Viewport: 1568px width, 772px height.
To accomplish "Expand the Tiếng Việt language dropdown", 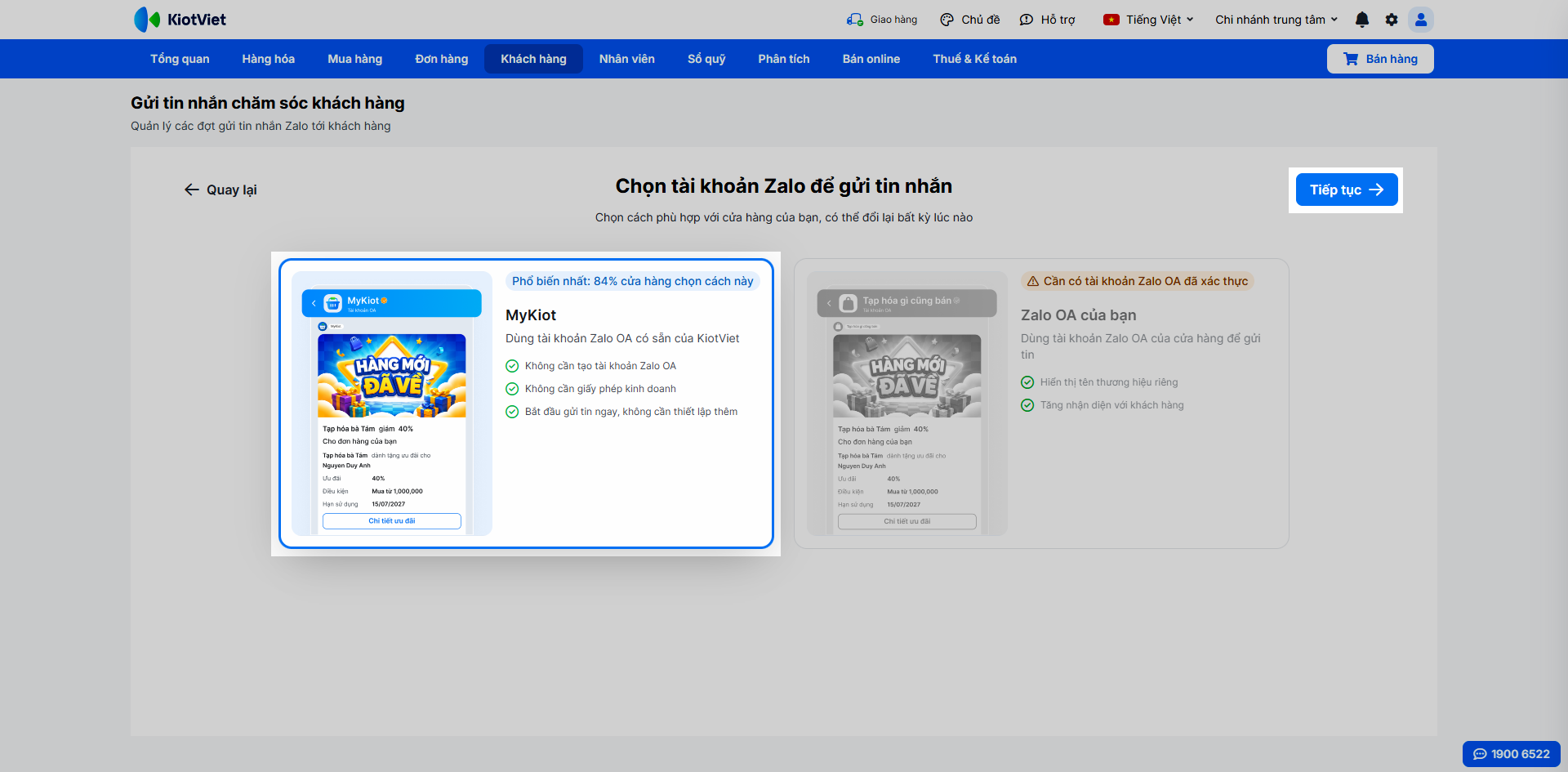I will 1148,20.
